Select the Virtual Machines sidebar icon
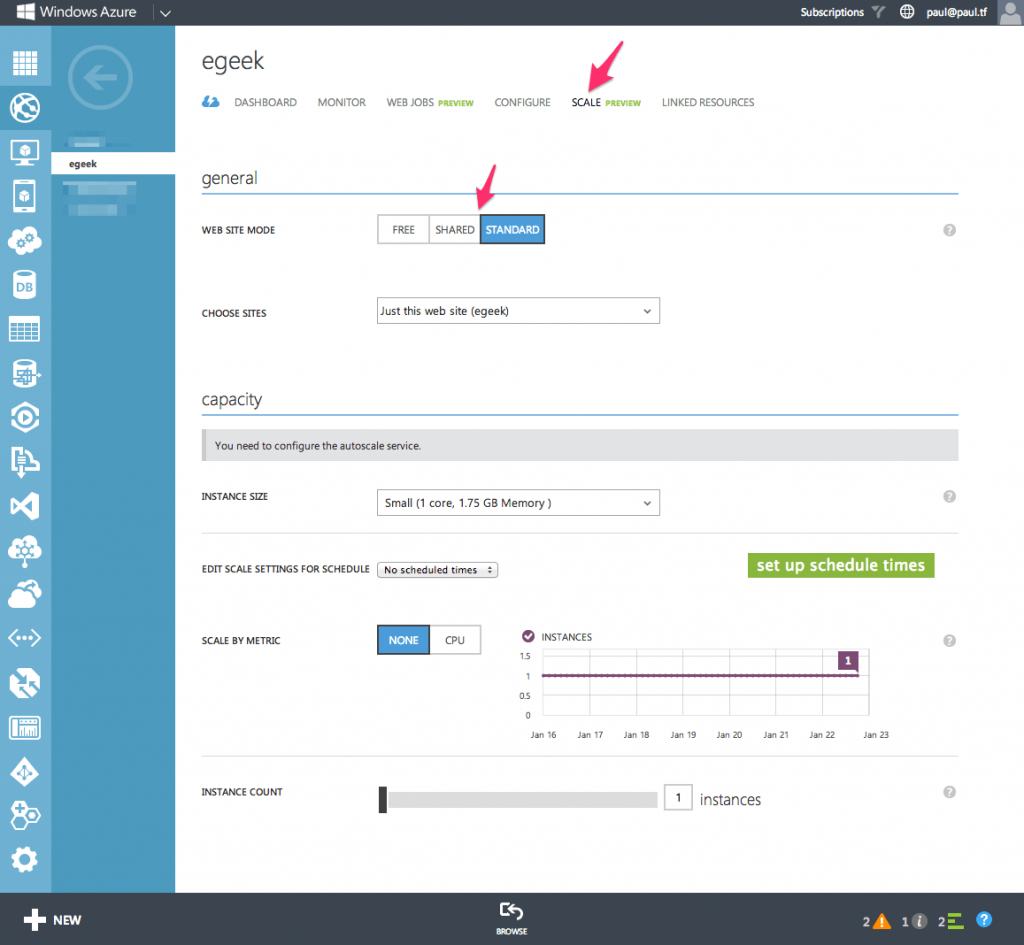The height and width of the screenshot is (945, 1024). (x=25, y=152)
